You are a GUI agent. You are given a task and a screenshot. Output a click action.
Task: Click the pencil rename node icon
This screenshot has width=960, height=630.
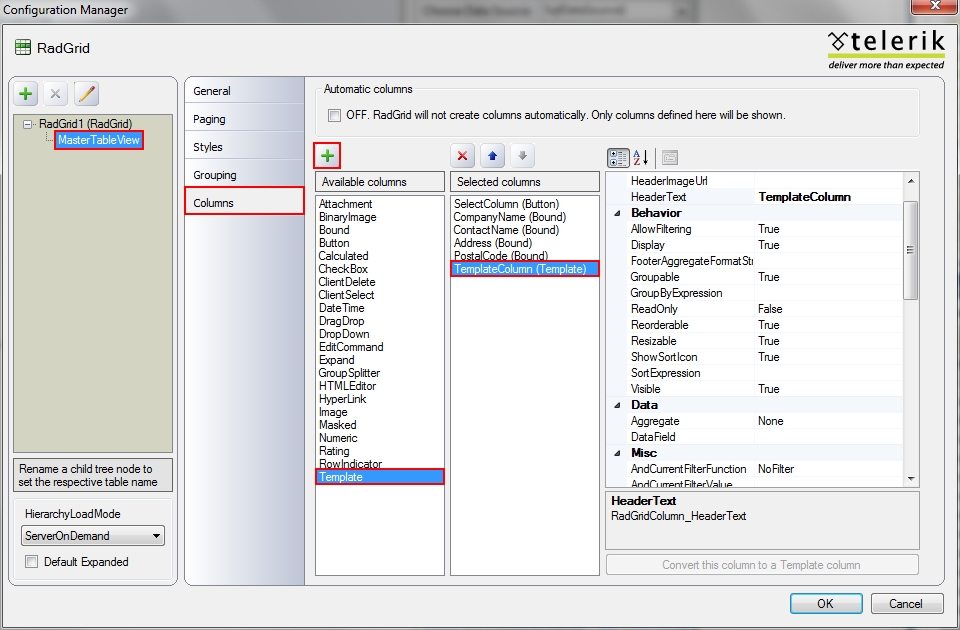[86, 94]
